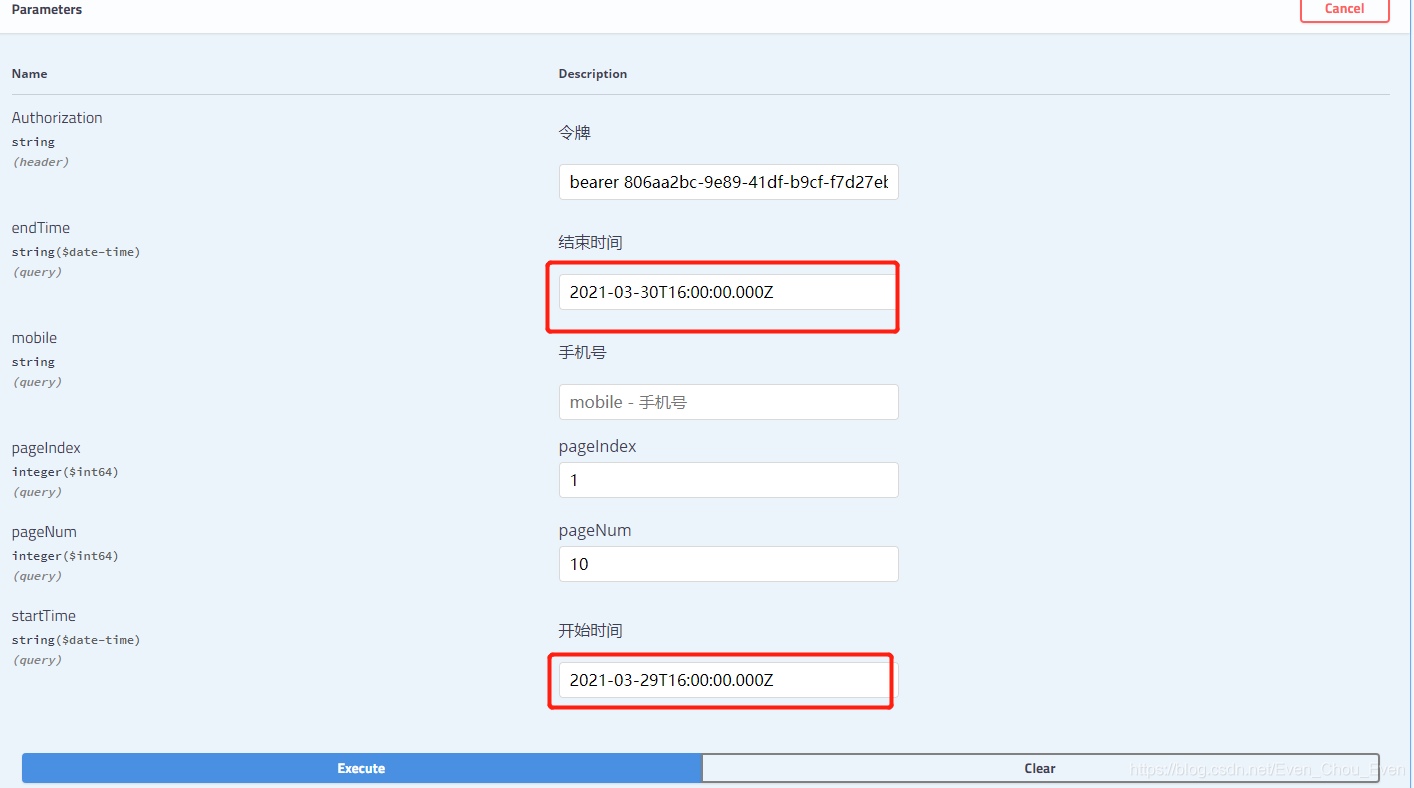This screenshot has height=788, width=1414.
Task: Click the (header) label under Authorization
Action: [41, 162]
